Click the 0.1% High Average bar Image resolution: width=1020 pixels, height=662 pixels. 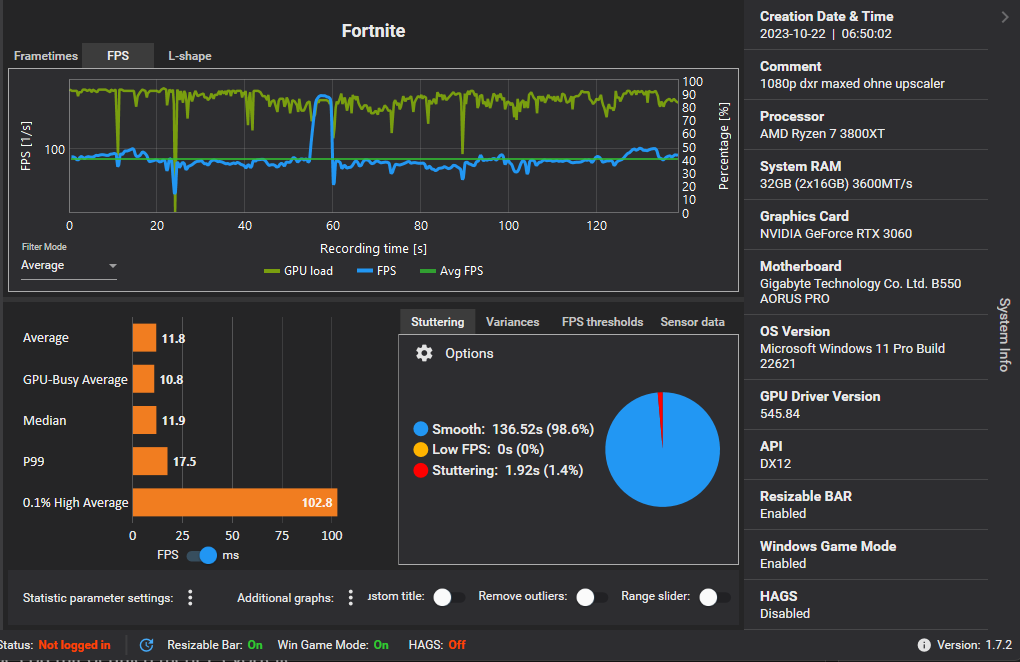235,503
